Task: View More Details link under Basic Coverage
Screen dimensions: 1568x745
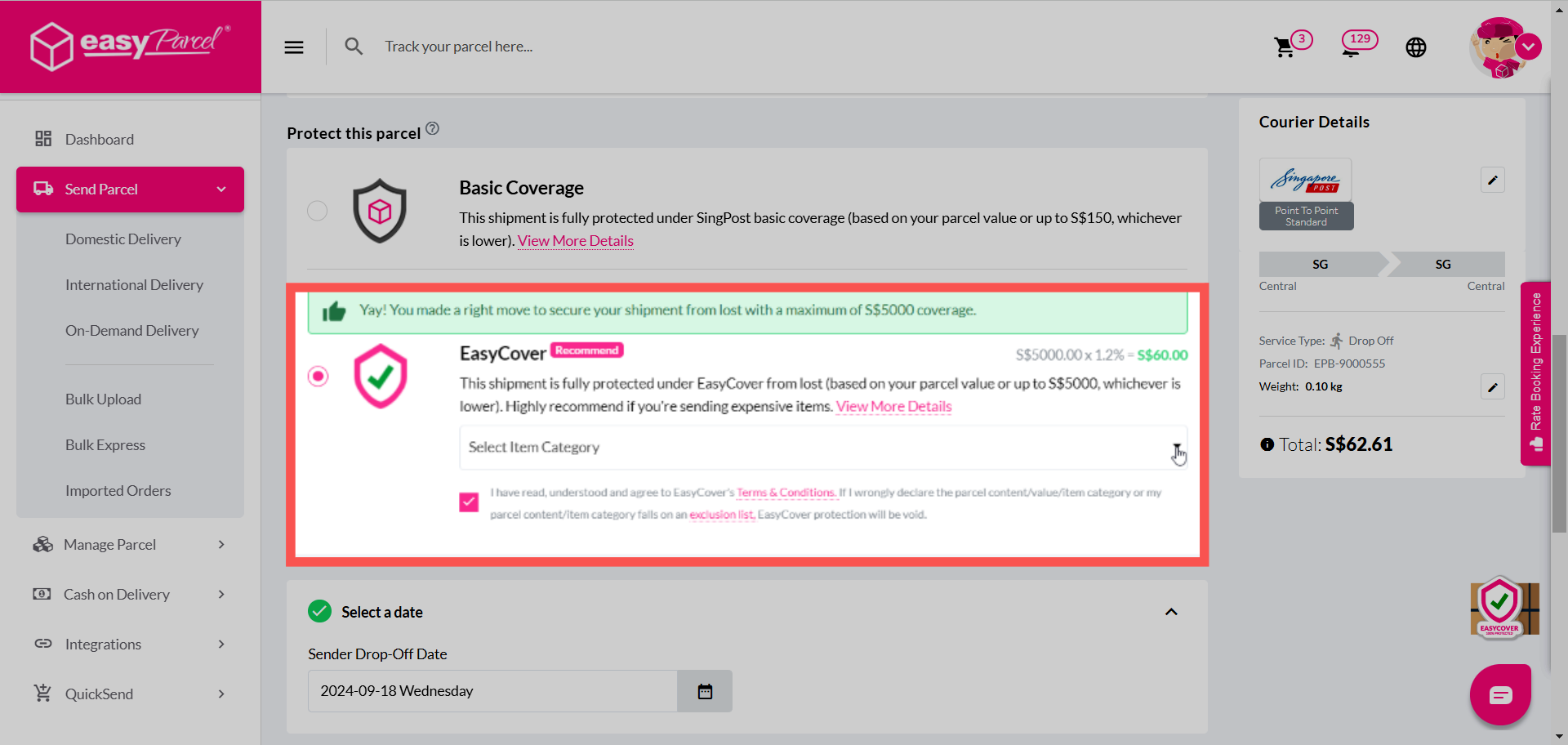Action: coord(576,241)
